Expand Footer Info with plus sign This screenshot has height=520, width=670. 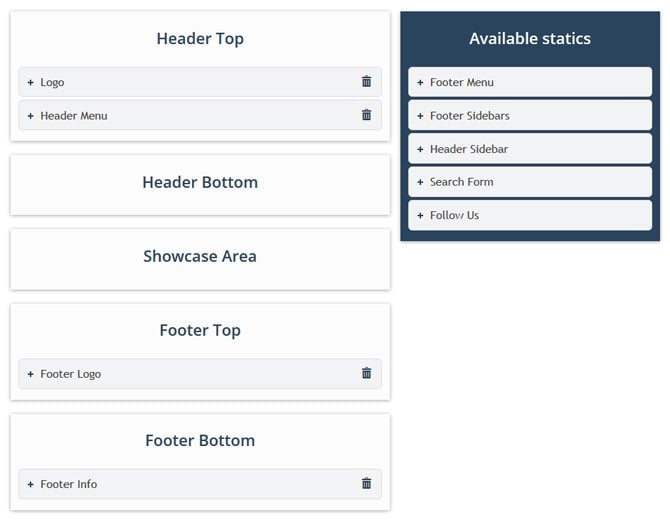pyautogui.click(x=30, y=484)
